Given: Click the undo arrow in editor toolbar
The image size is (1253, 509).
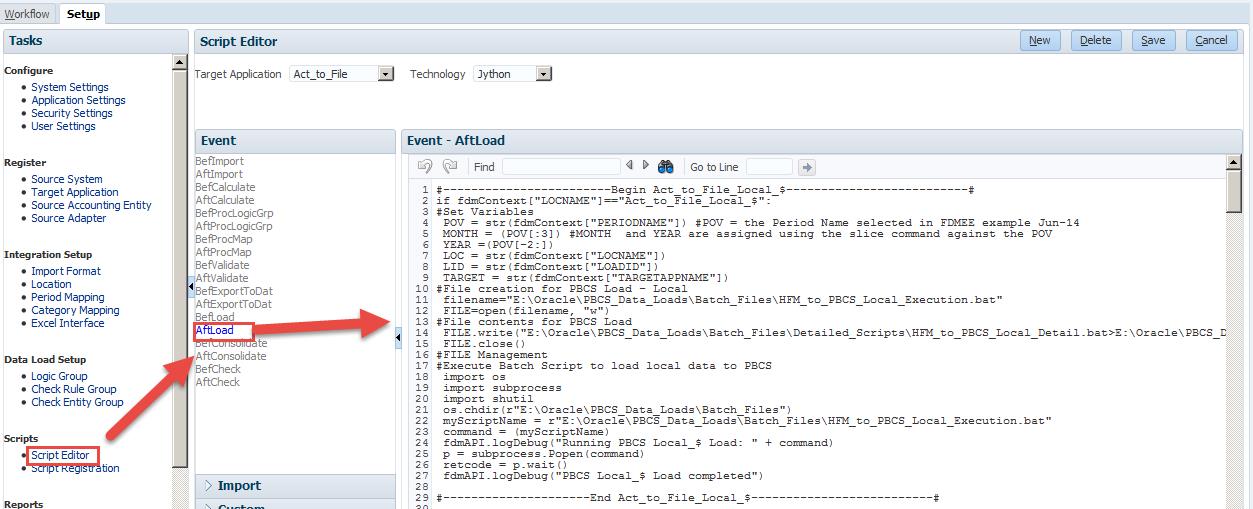Looking at the screenshot, I should tap(424, 167).
